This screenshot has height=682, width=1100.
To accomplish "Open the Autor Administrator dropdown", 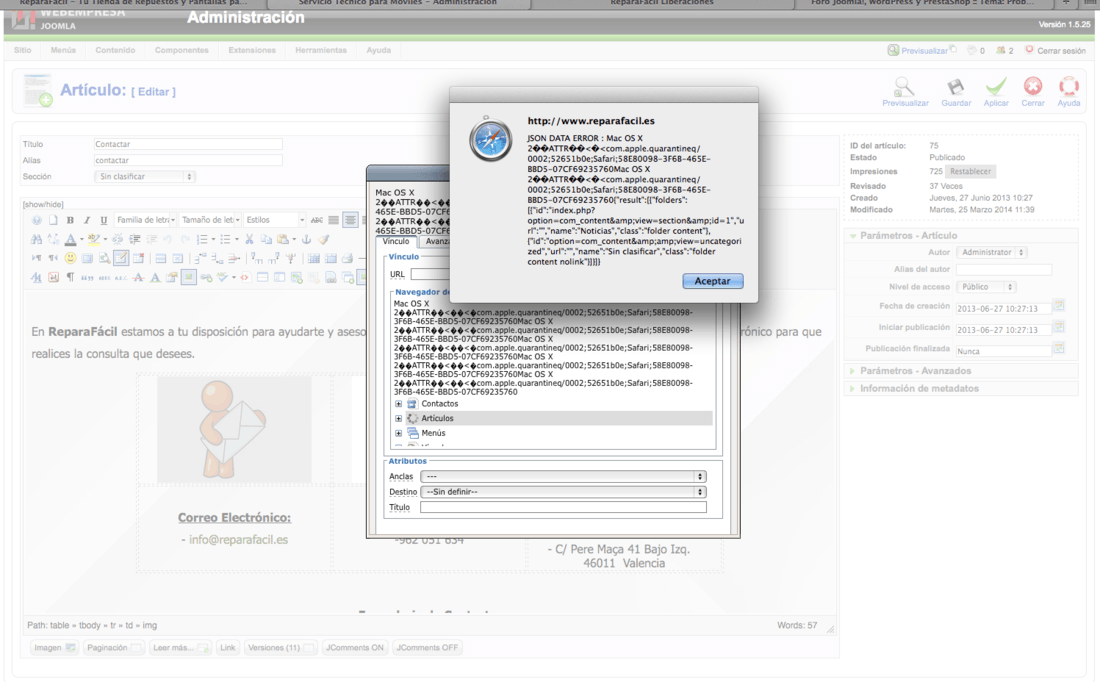I will (x=992, y=252).
